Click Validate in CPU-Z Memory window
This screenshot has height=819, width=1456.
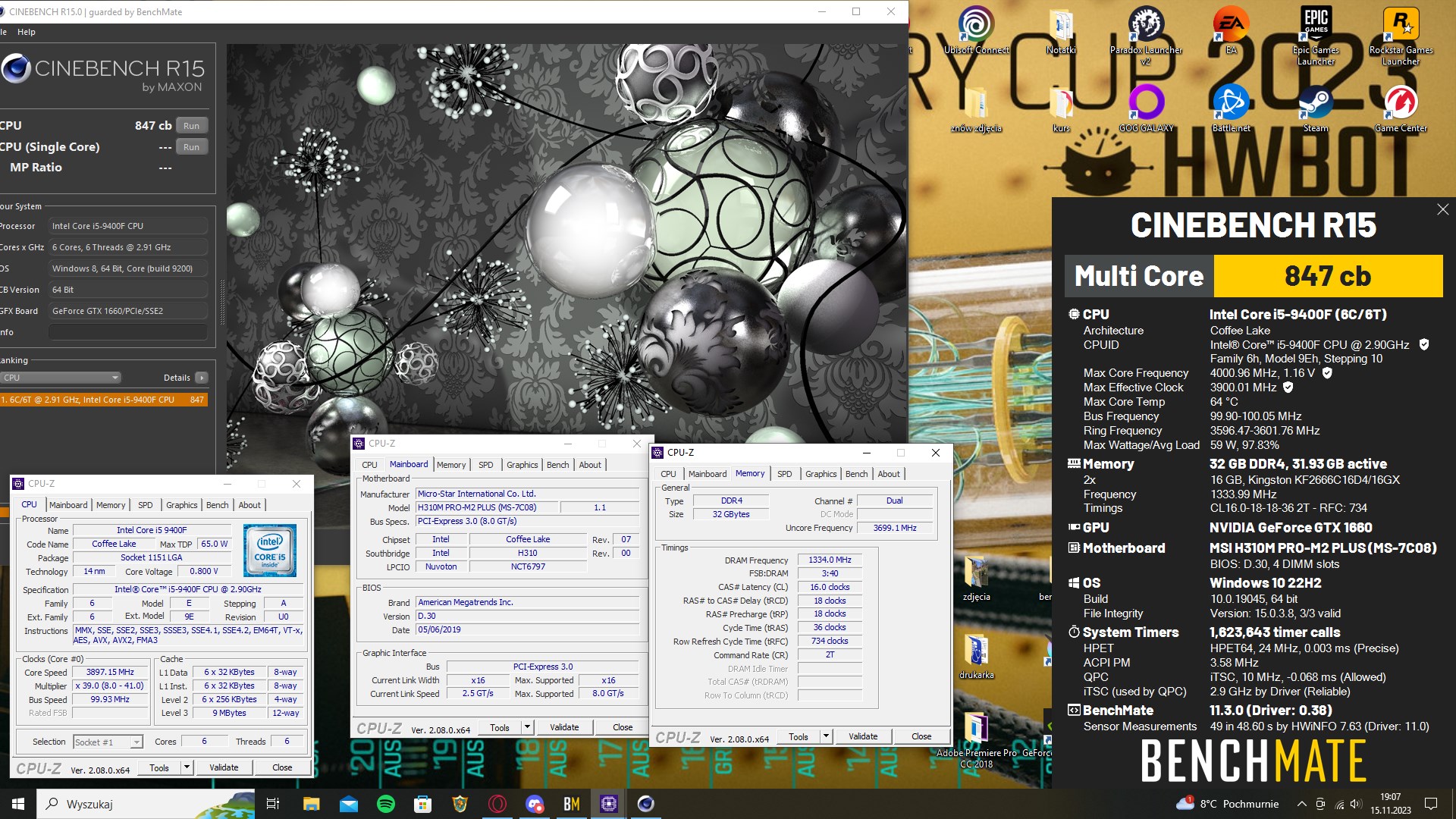pos(863,736)
